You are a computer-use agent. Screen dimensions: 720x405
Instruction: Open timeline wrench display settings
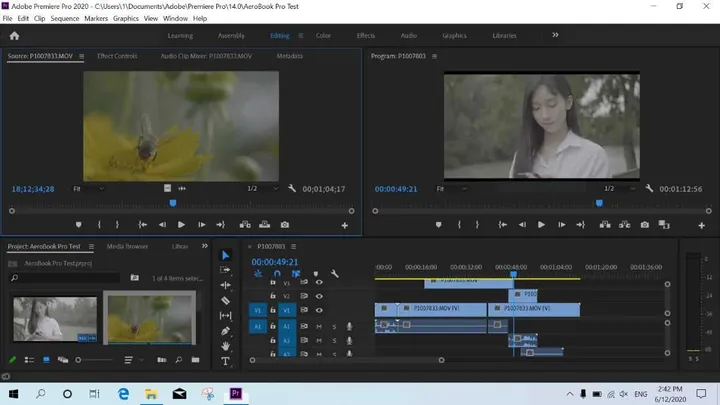335,274
